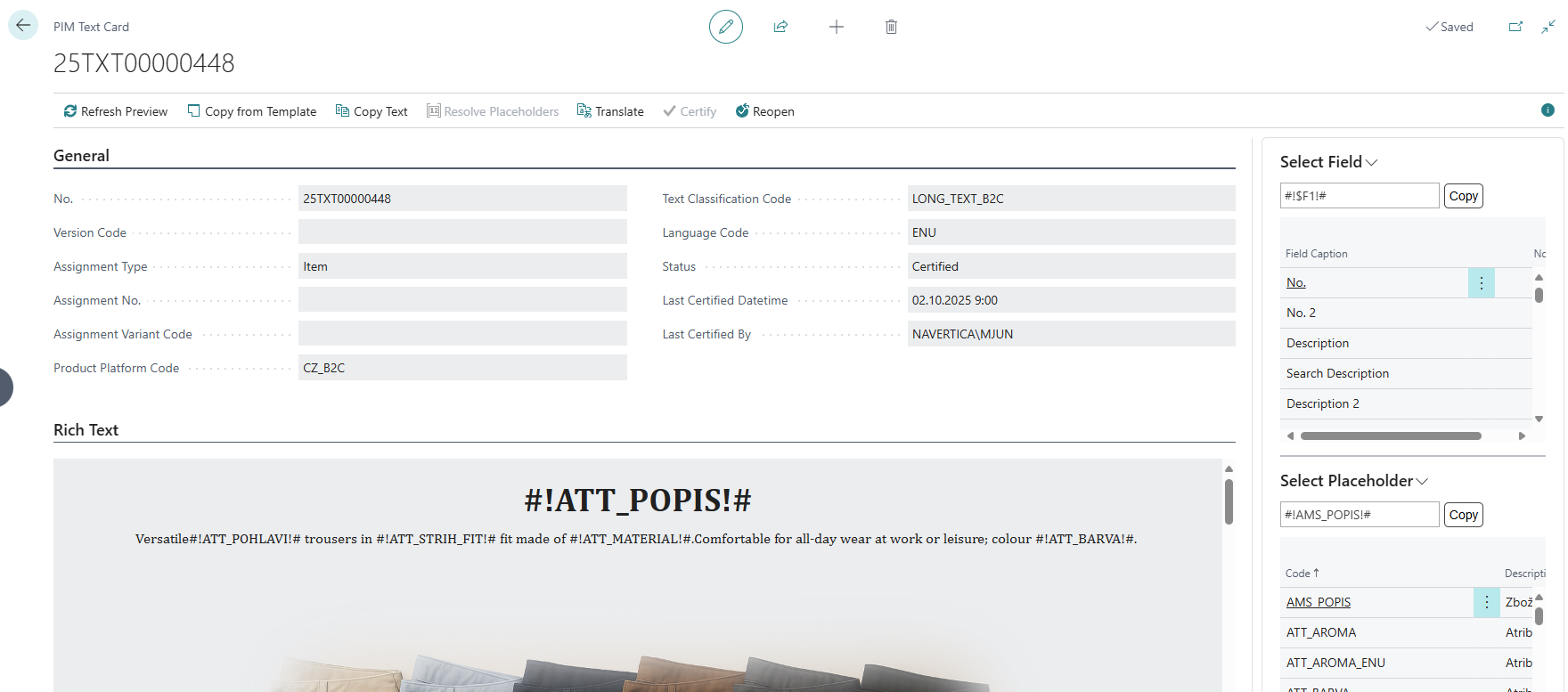Click the Assignment No. field

[x=462, y=300]
